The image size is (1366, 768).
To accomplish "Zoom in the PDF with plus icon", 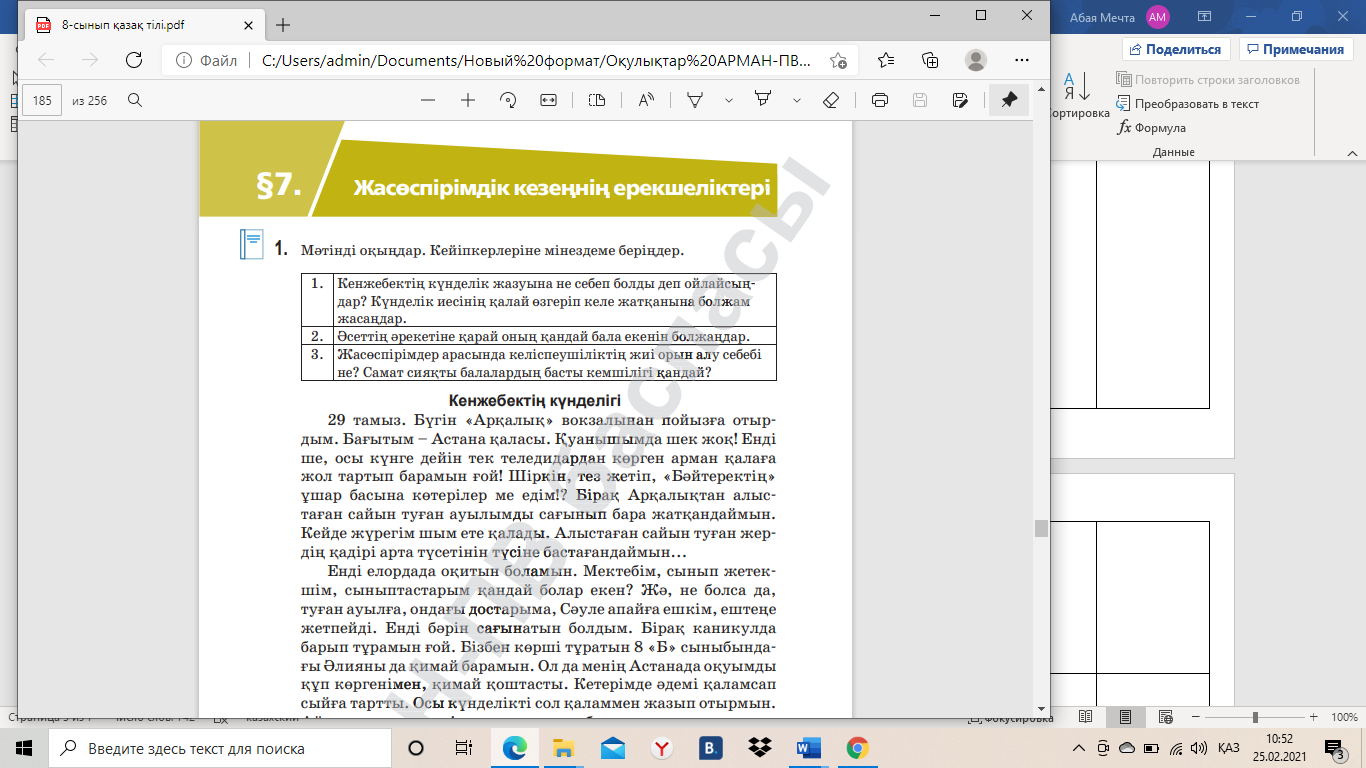I will [467, 100].
